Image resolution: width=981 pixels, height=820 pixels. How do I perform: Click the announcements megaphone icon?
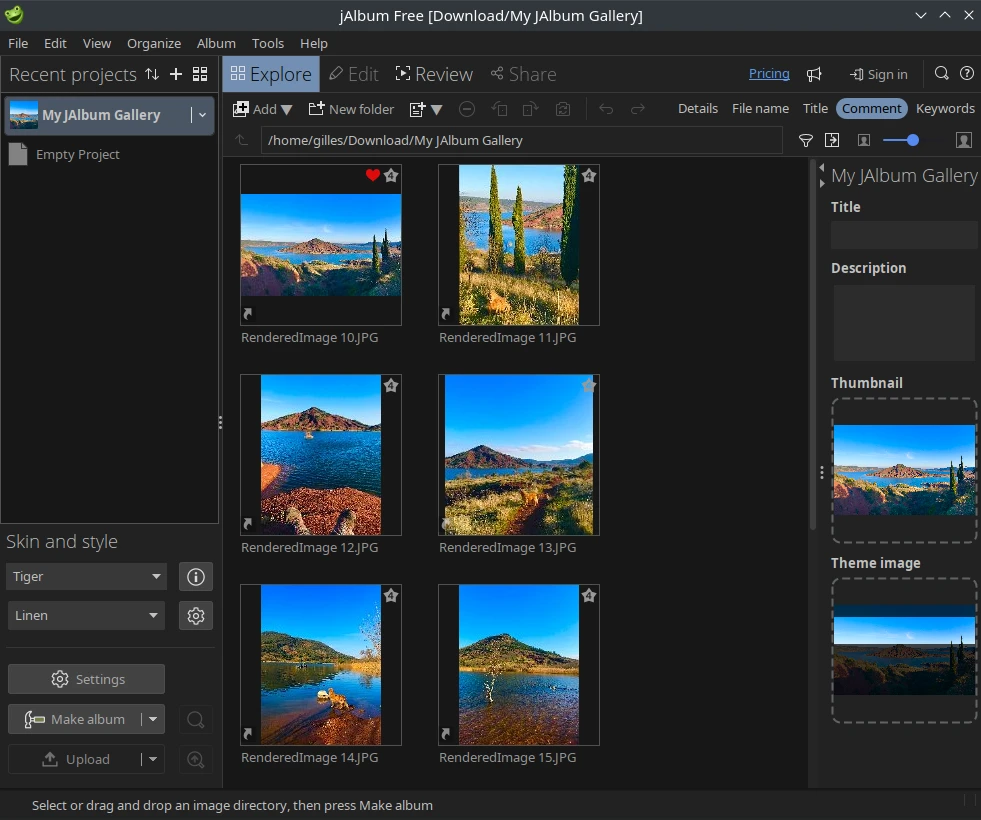[x=815, y=74]
